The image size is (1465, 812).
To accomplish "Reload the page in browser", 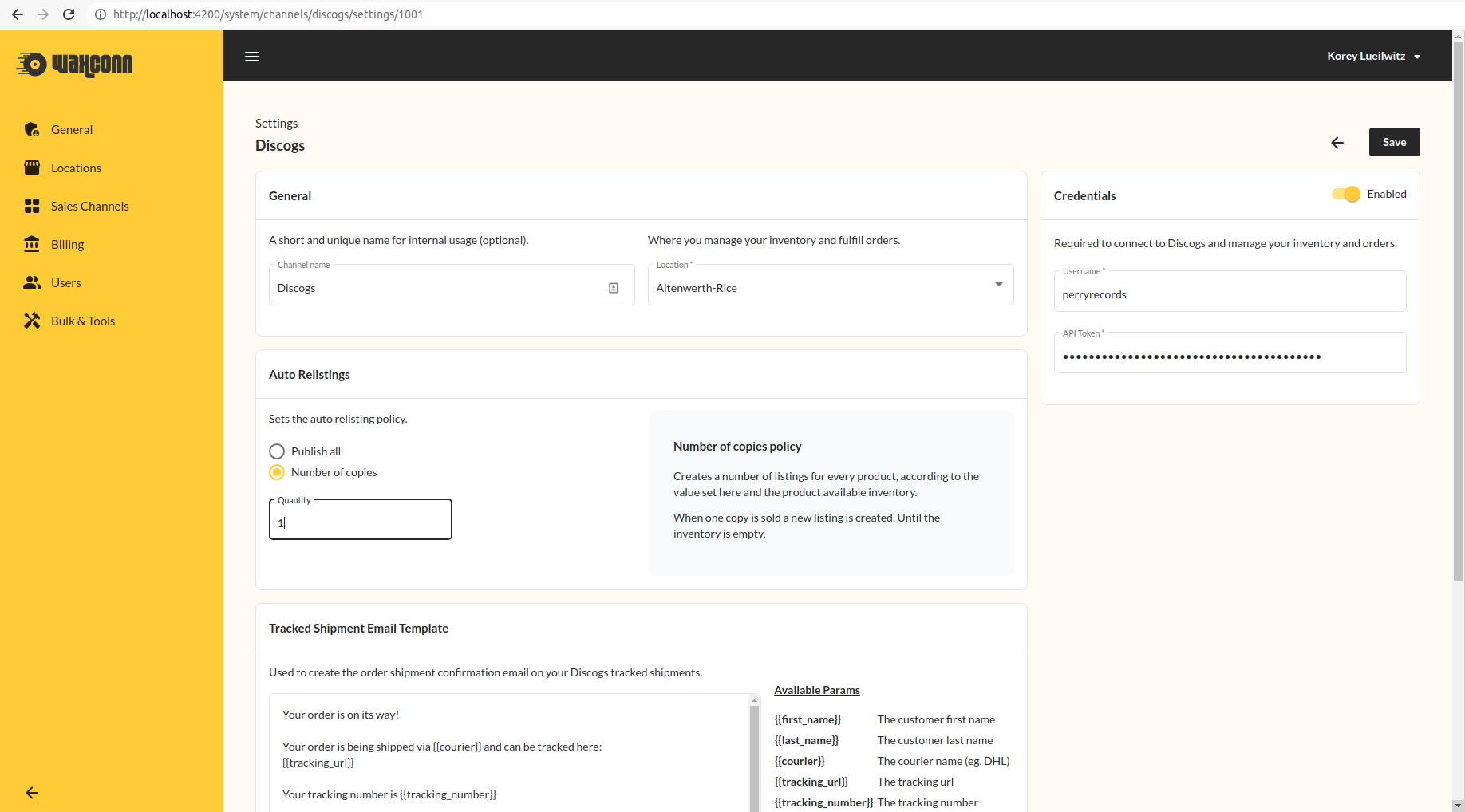I will (69, 14).
